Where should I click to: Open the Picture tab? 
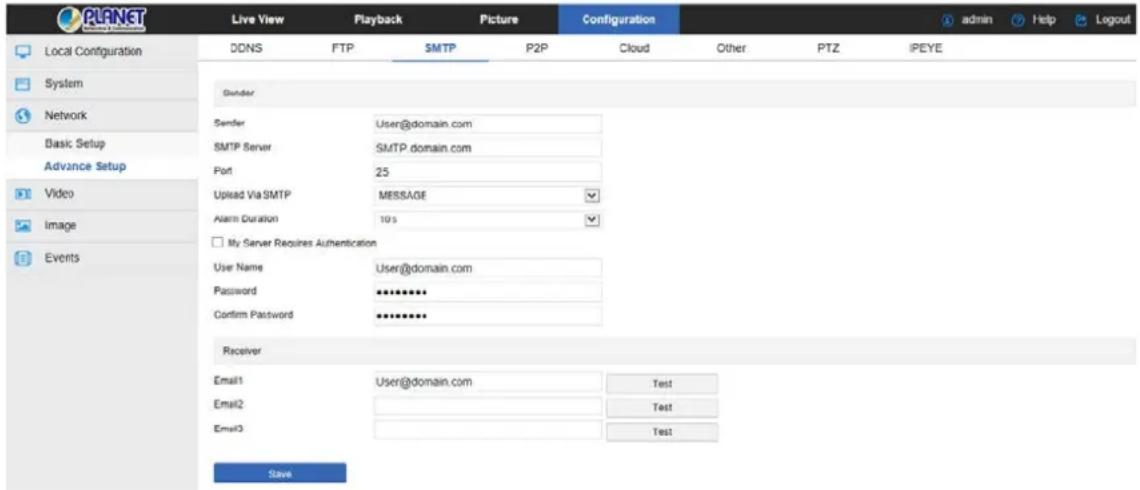pos(498,20)
